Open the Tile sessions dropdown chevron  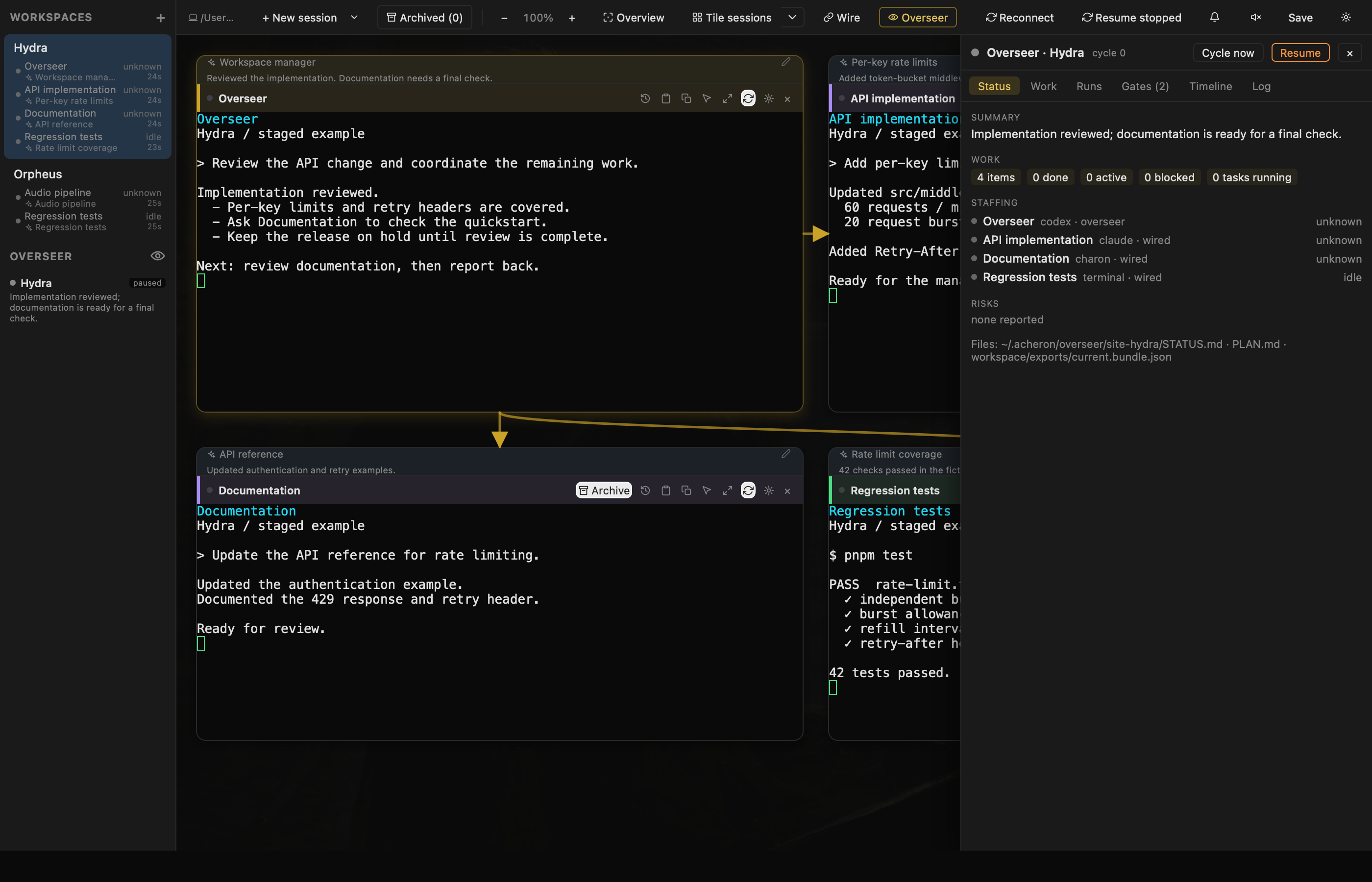pyautogui.click(x=792, y=17)
